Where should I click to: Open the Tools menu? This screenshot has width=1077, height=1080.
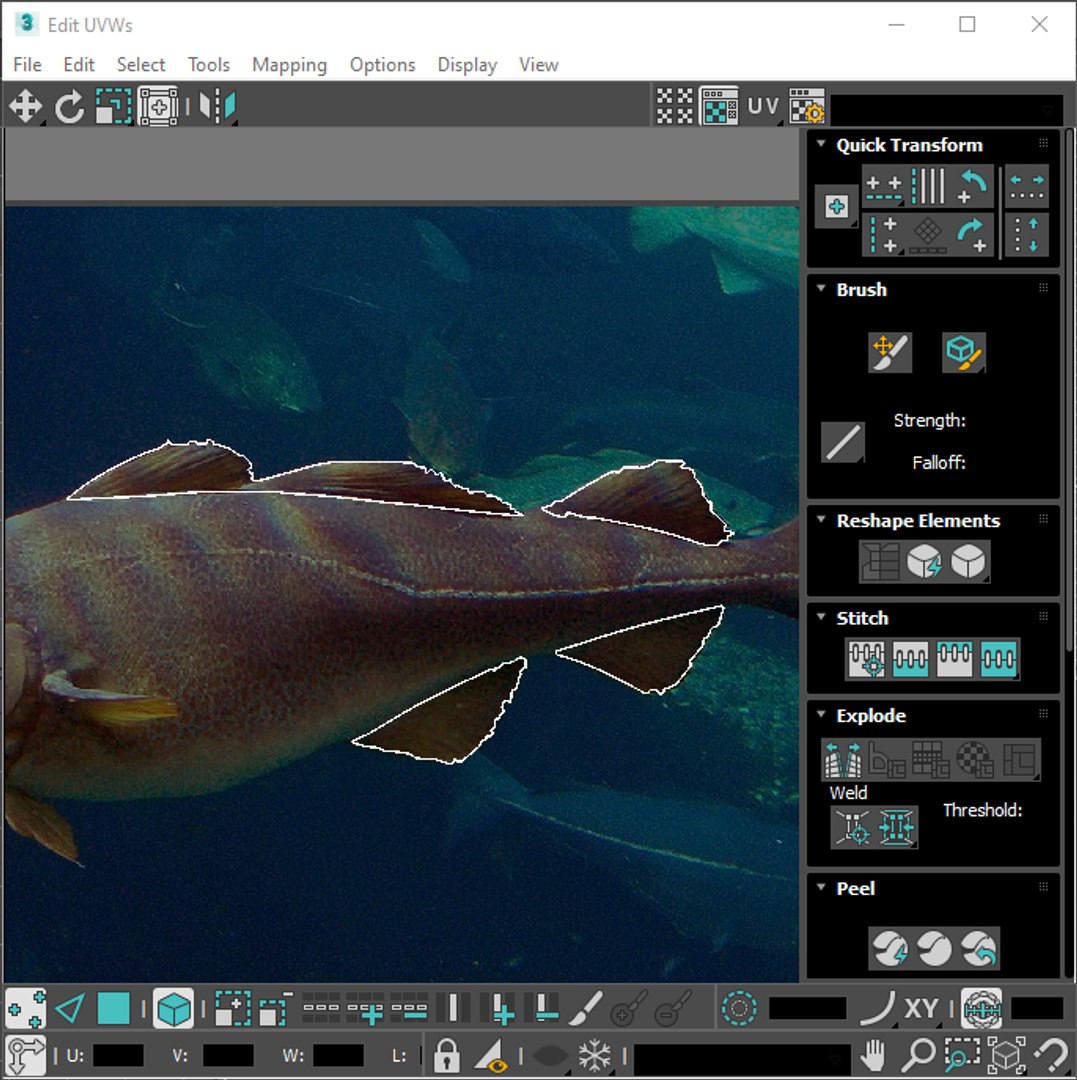pos(209,65)
